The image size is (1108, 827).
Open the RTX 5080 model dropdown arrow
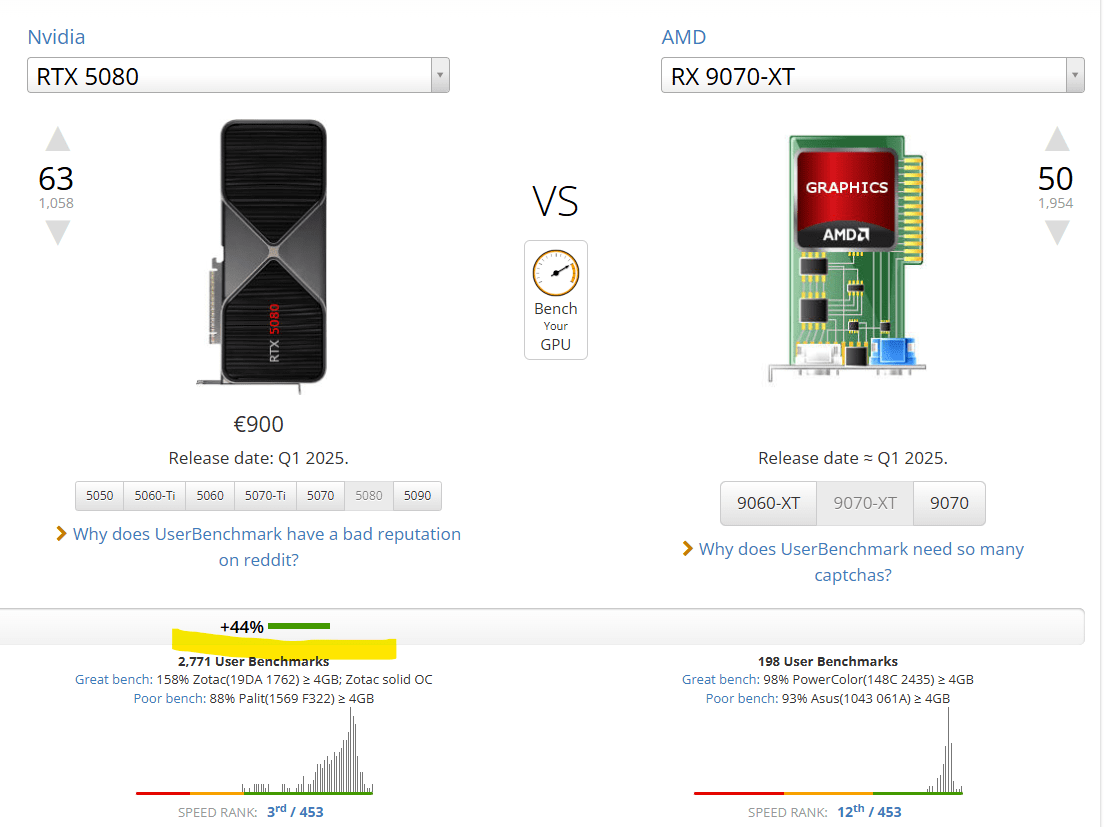point(440,75)
